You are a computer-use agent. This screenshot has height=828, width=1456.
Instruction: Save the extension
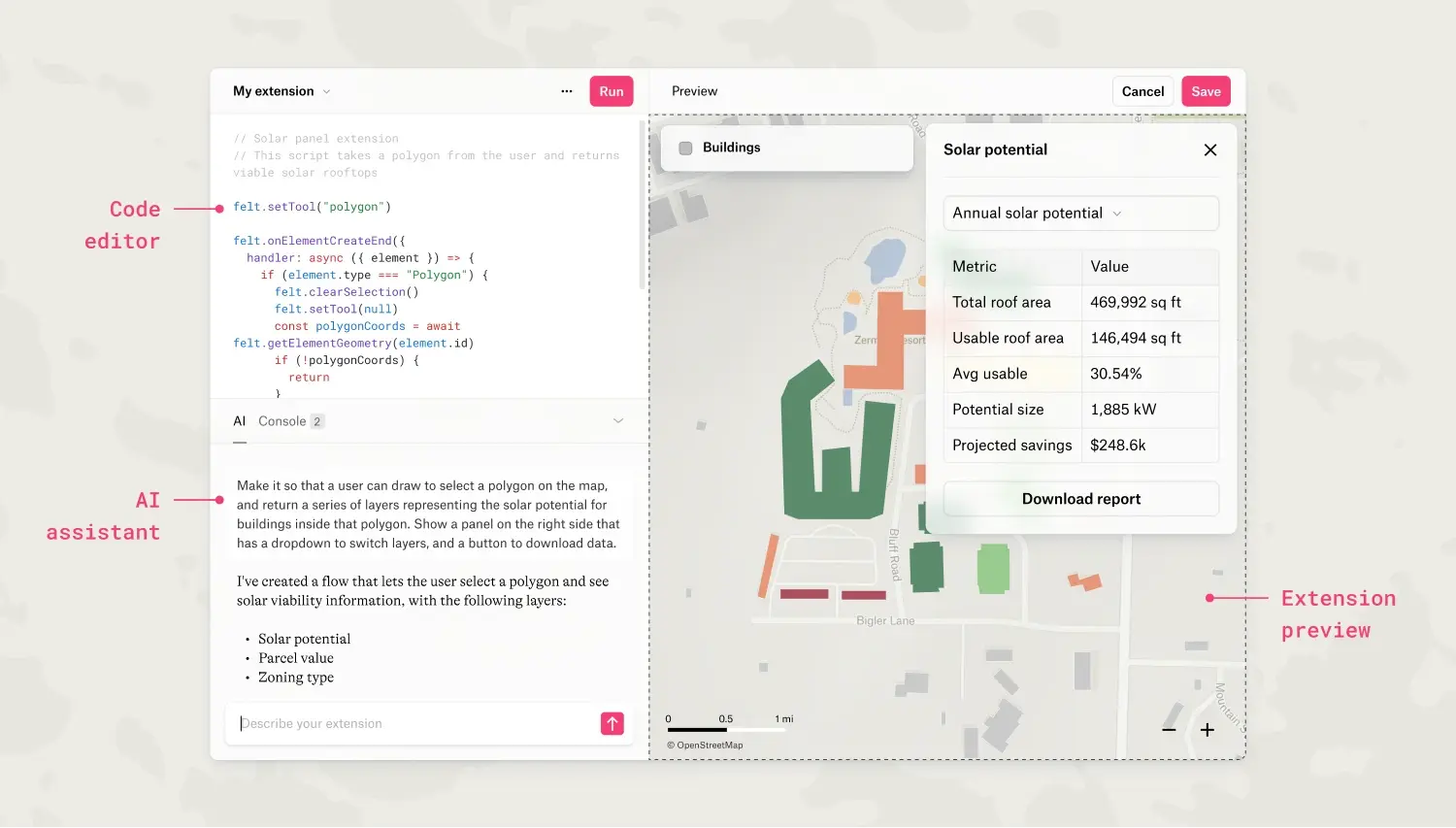(1206, 91)
